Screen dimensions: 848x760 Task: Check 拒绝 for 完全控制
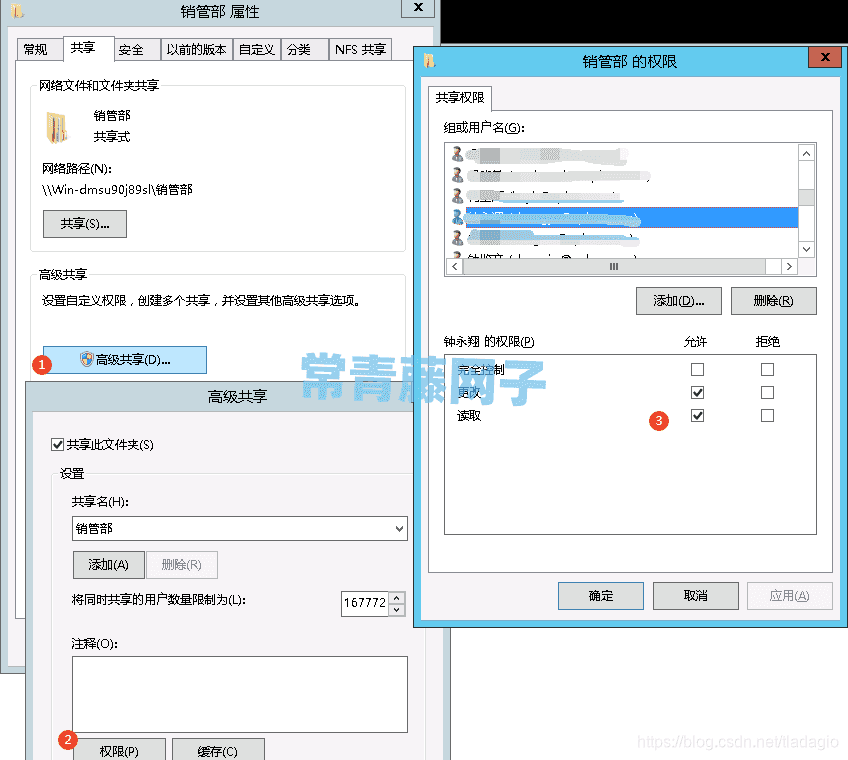tap(767, 369)
